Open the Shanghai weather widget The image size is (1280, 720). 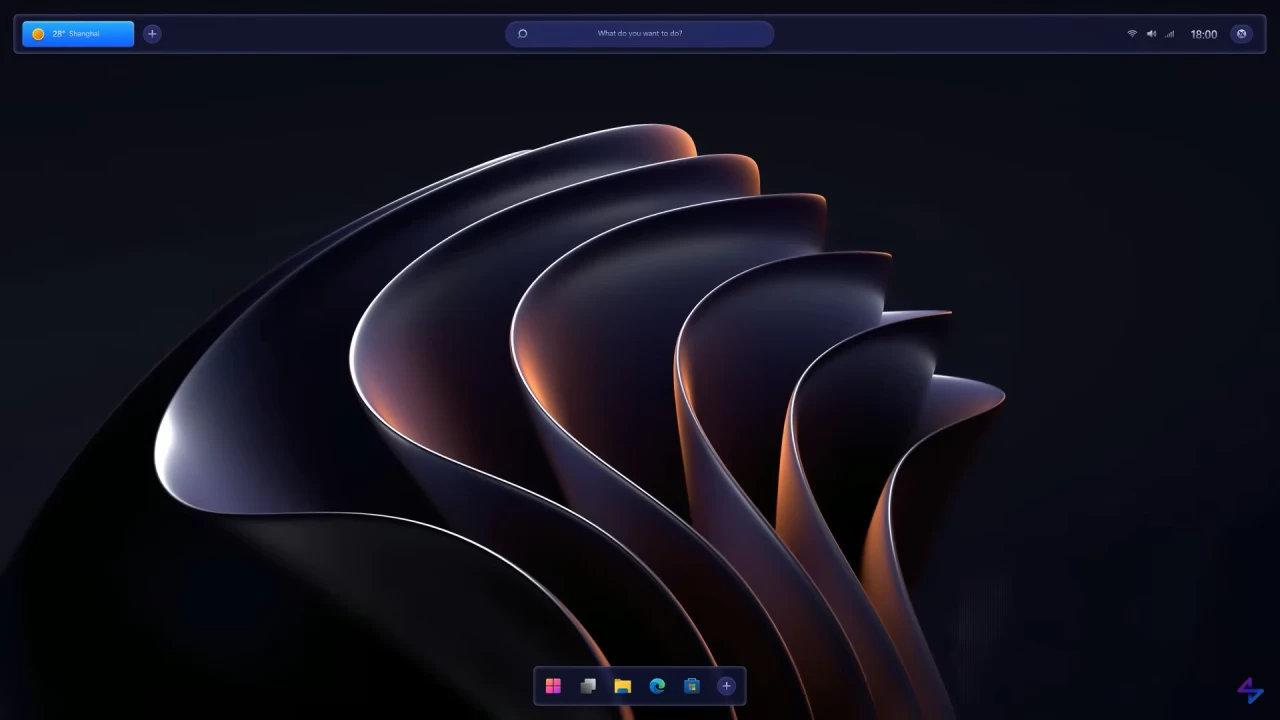click(77, 33)
